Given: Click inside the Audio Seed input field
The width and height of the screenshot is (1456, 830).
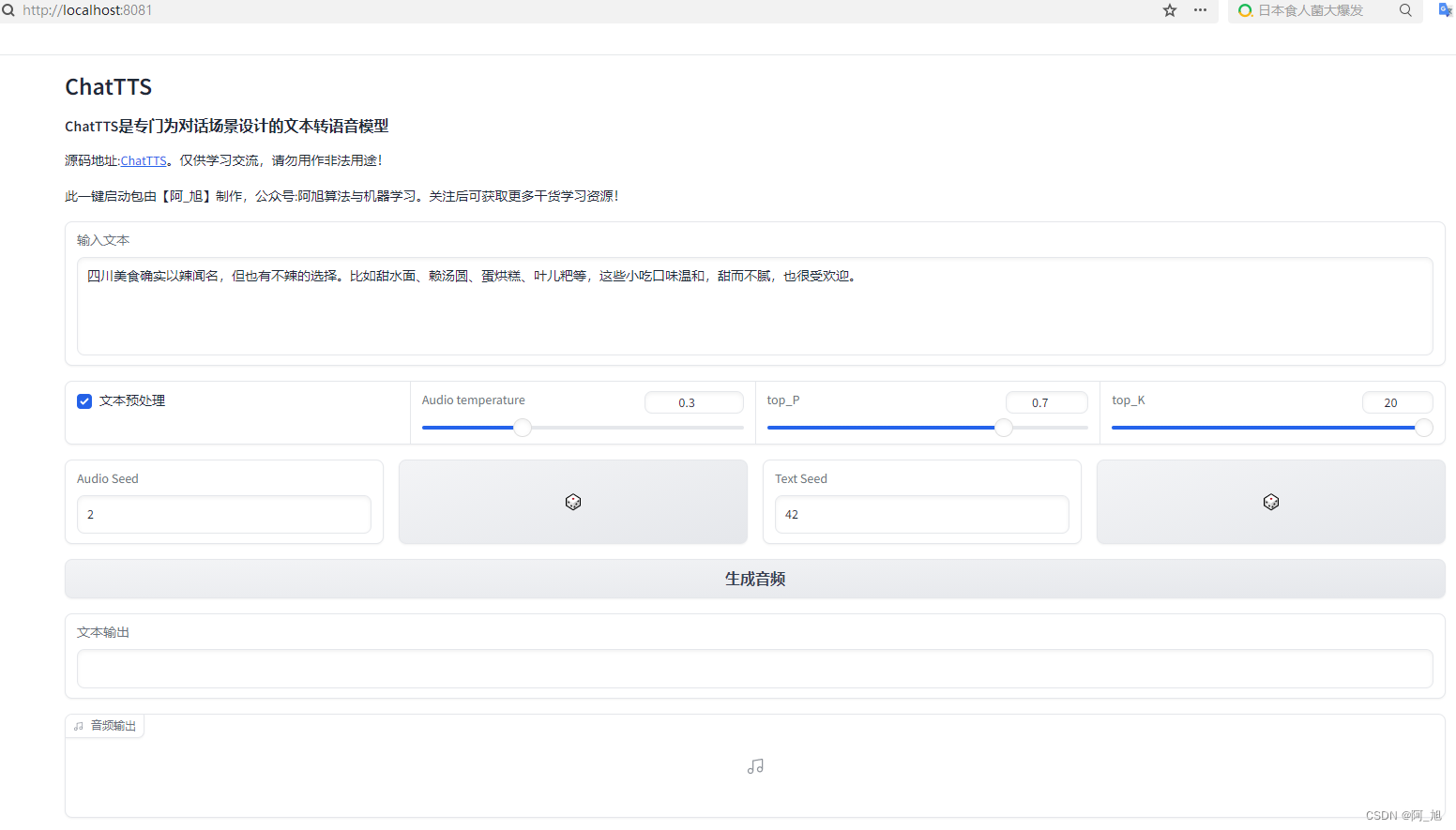Looking at the screenshot, I should pyautogui.click(x=223, y=514).
